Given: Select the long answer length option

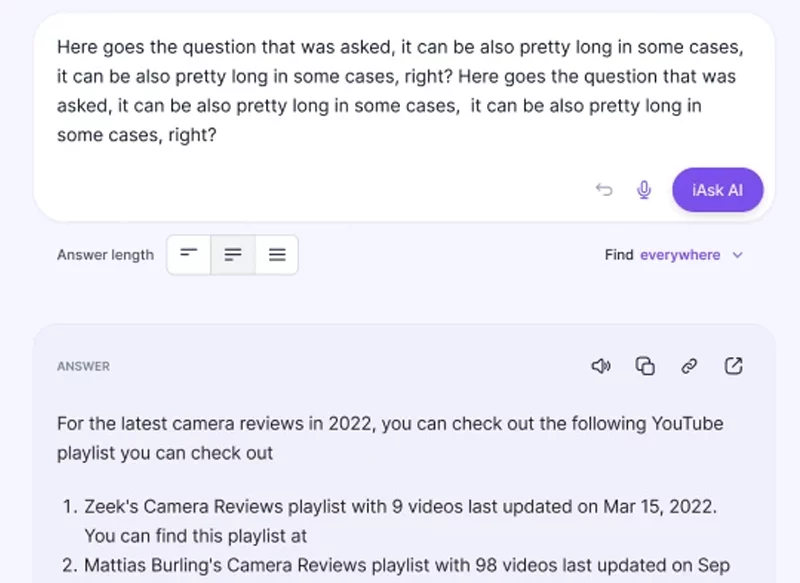Looking at the screenshot, I should 277,255.
